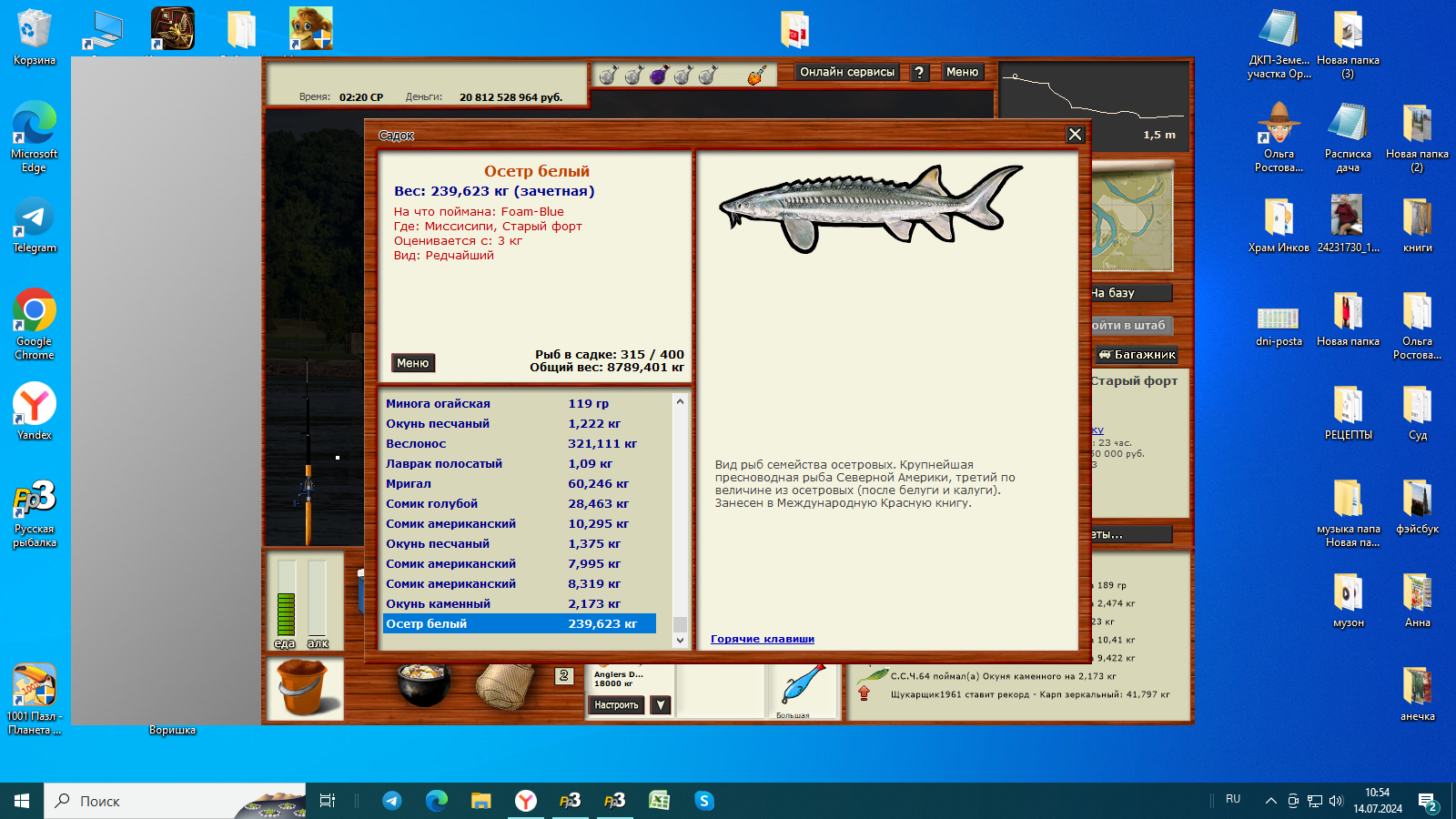Screen dimensions: 1456x819
Task: Open the музон desktop folder
Action: 1348,600
